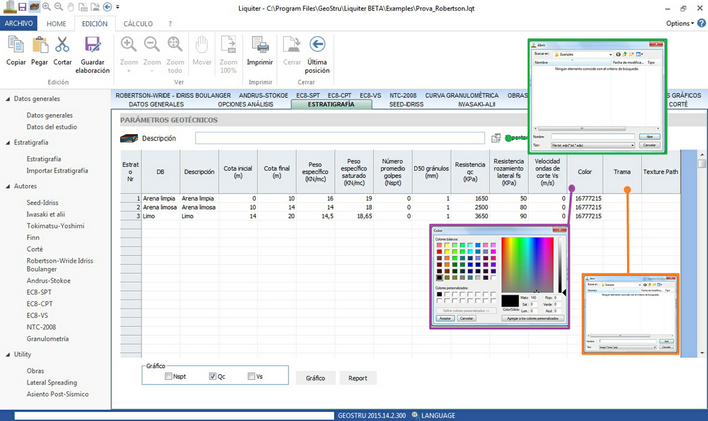Viewport: 708px width, 421px height.
Task: Click Peso específico saturado cell 18,65
Action: tap(354, 216)
